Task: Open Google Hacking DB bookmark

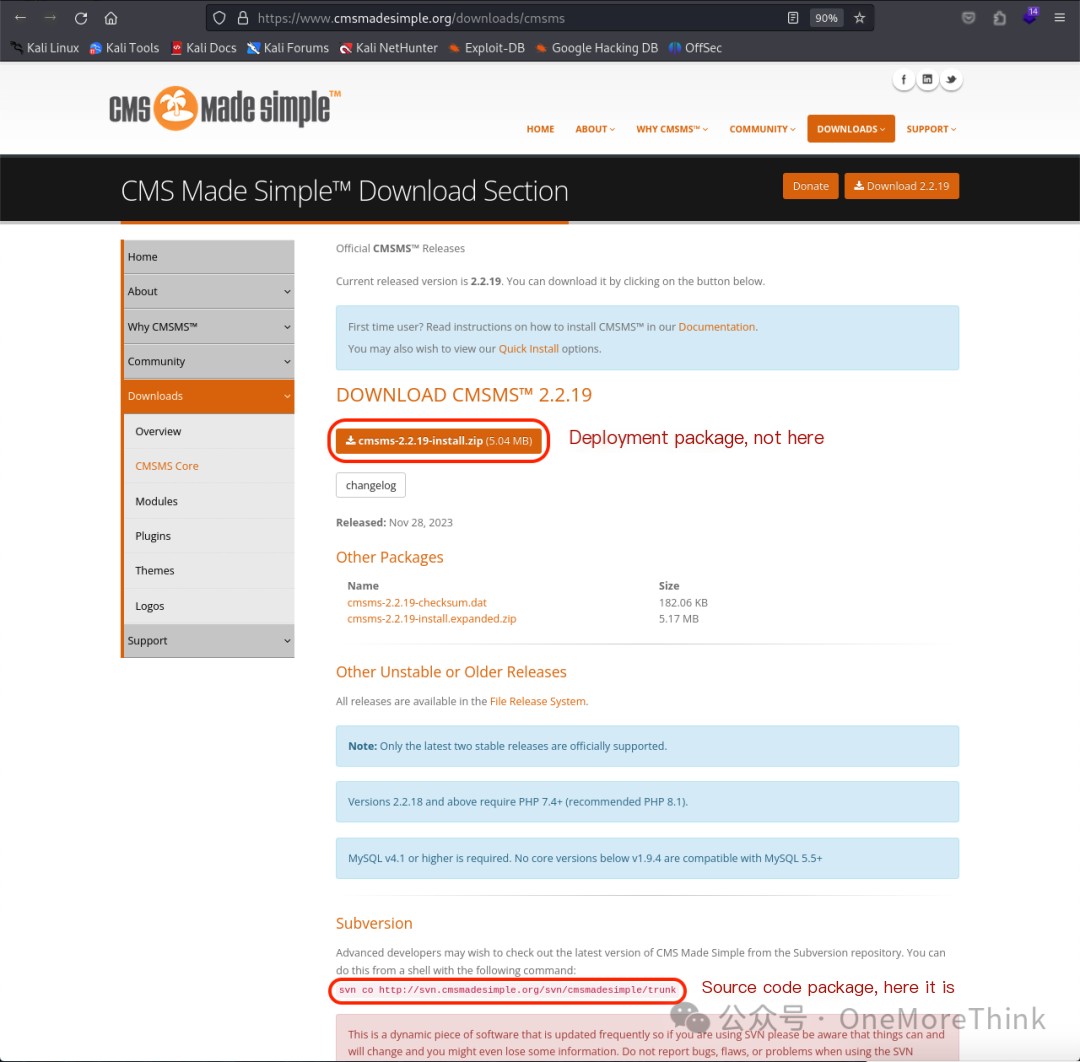Action: (596, 48)
